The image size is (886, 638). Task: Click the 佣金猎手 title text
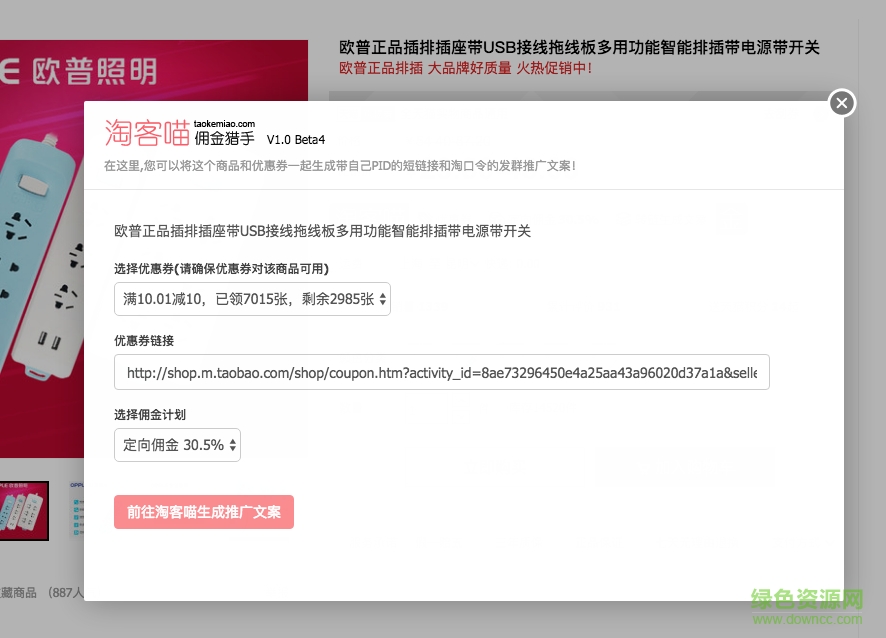coord(224,139)
